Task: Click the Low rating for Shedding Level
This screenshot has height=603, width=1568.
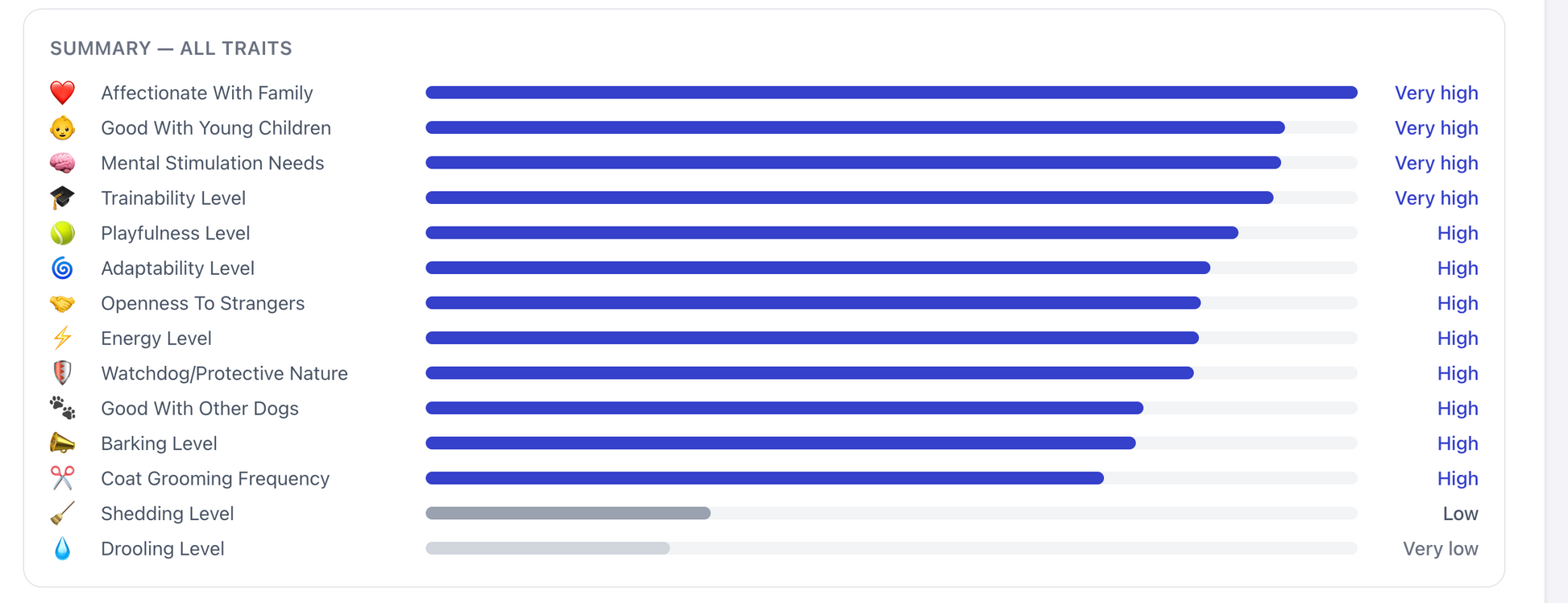Action: click(1460, 514)
